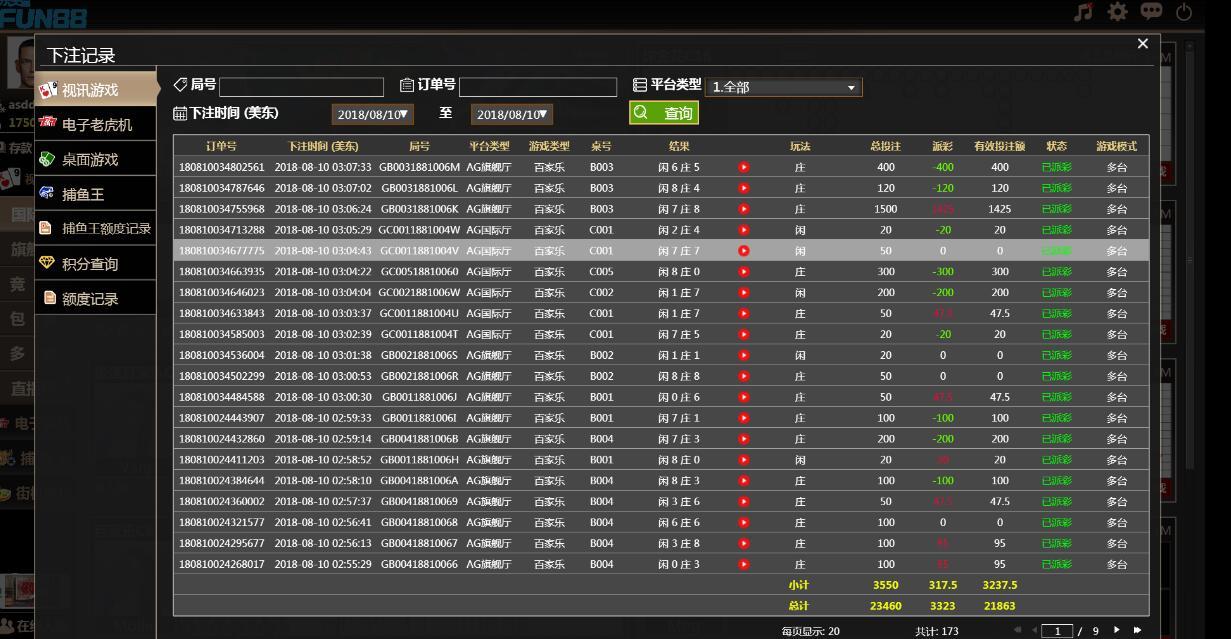1231x639 pixels.
Task: Open the start date picker
Action: [x=372, y=115]
